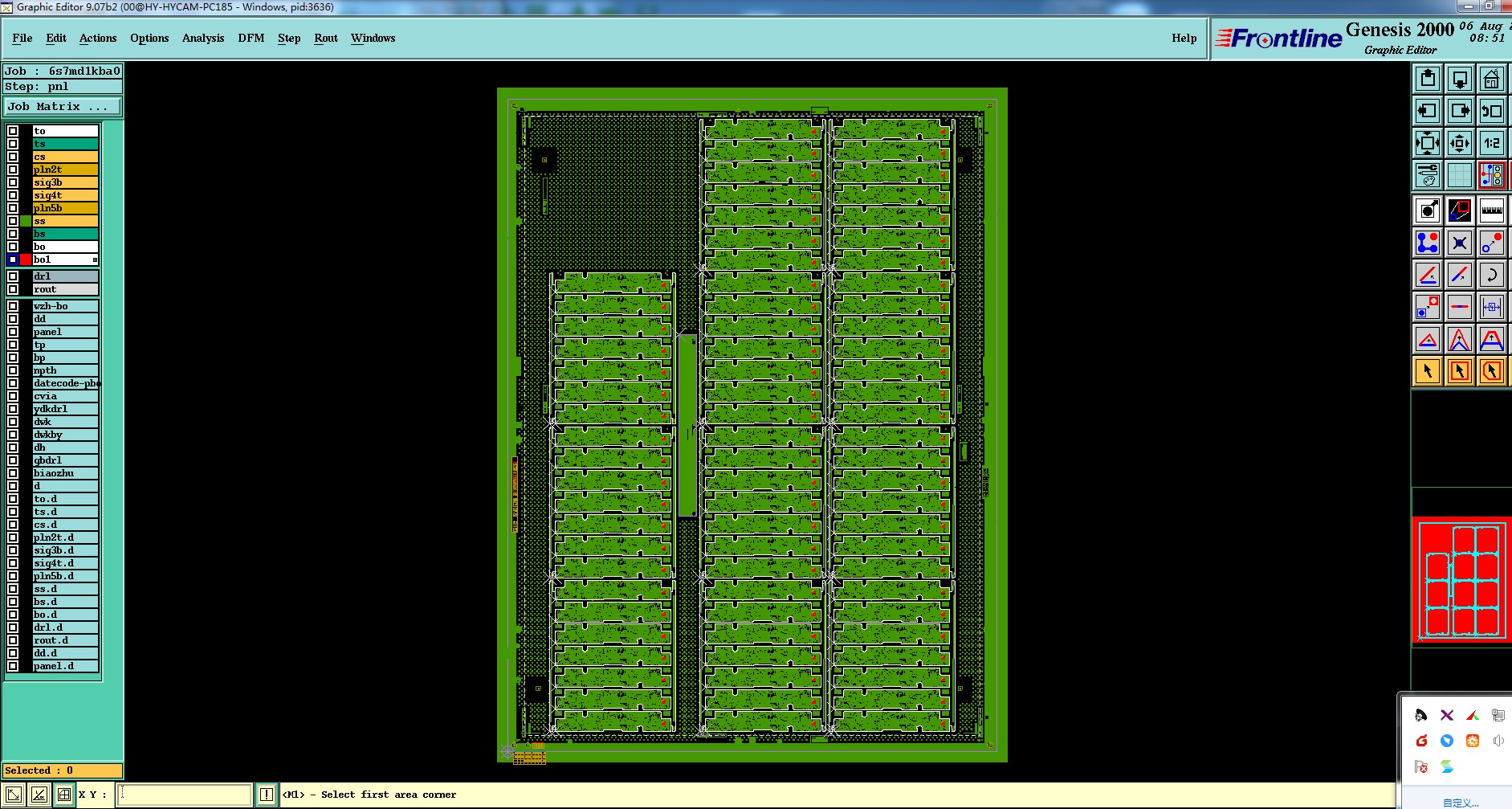Pan the view right with the right-arrow icon

click(x=1460, y=111)
